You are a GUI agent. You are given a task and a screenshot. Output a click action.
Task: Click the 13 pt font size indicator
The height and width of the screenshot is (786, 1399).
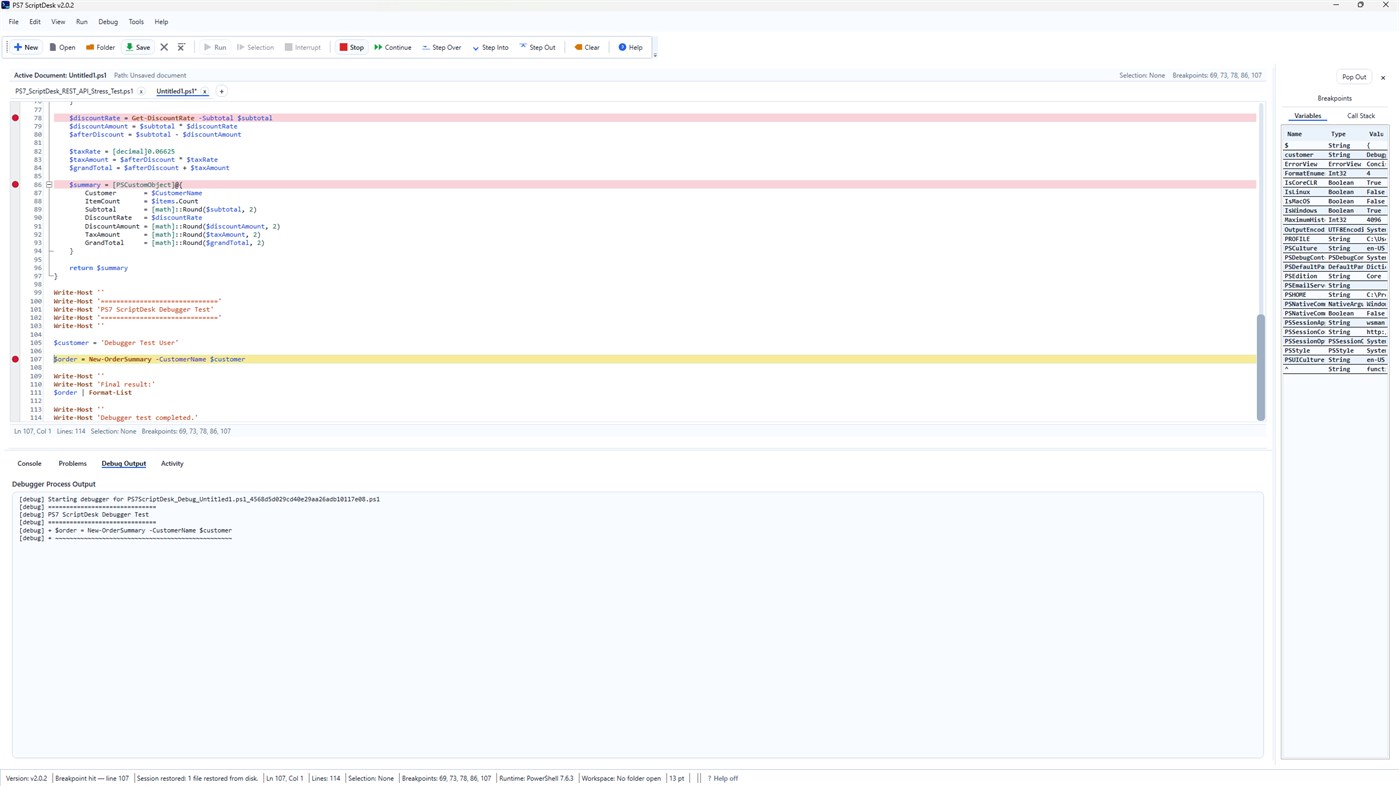pos(677,778)
